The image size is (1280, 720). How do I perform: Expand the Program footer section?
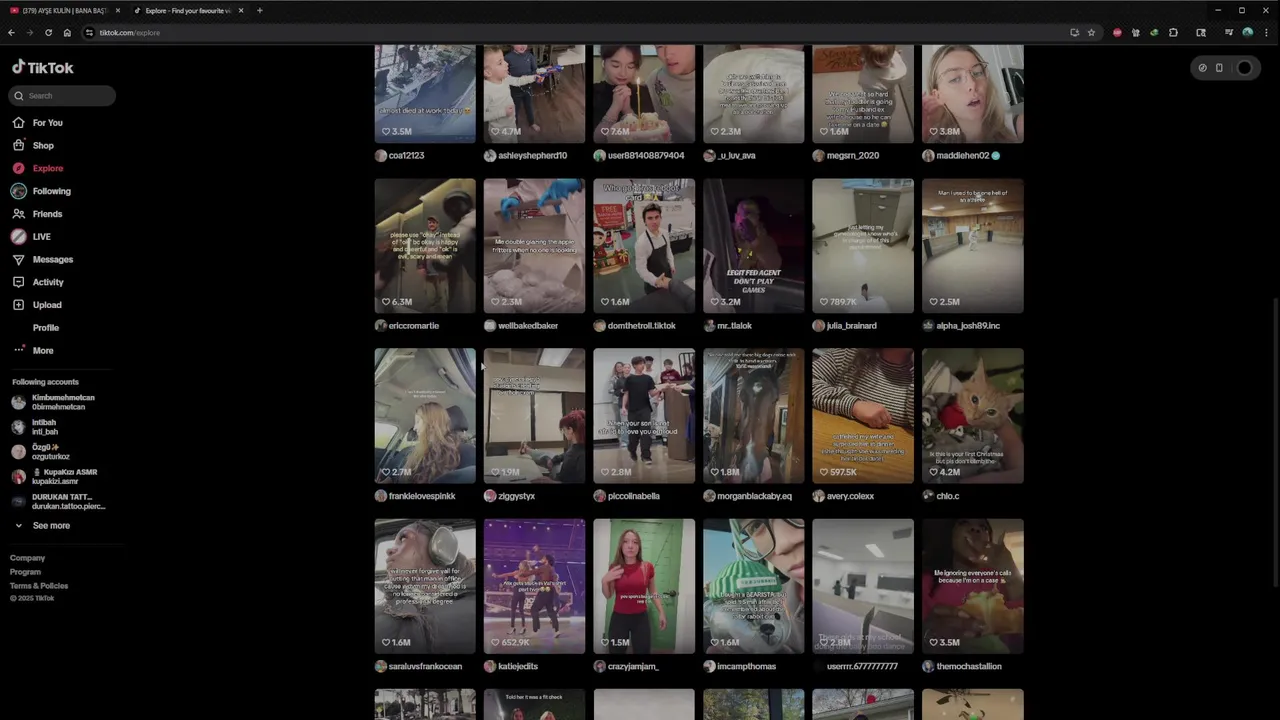coord(26,572)
